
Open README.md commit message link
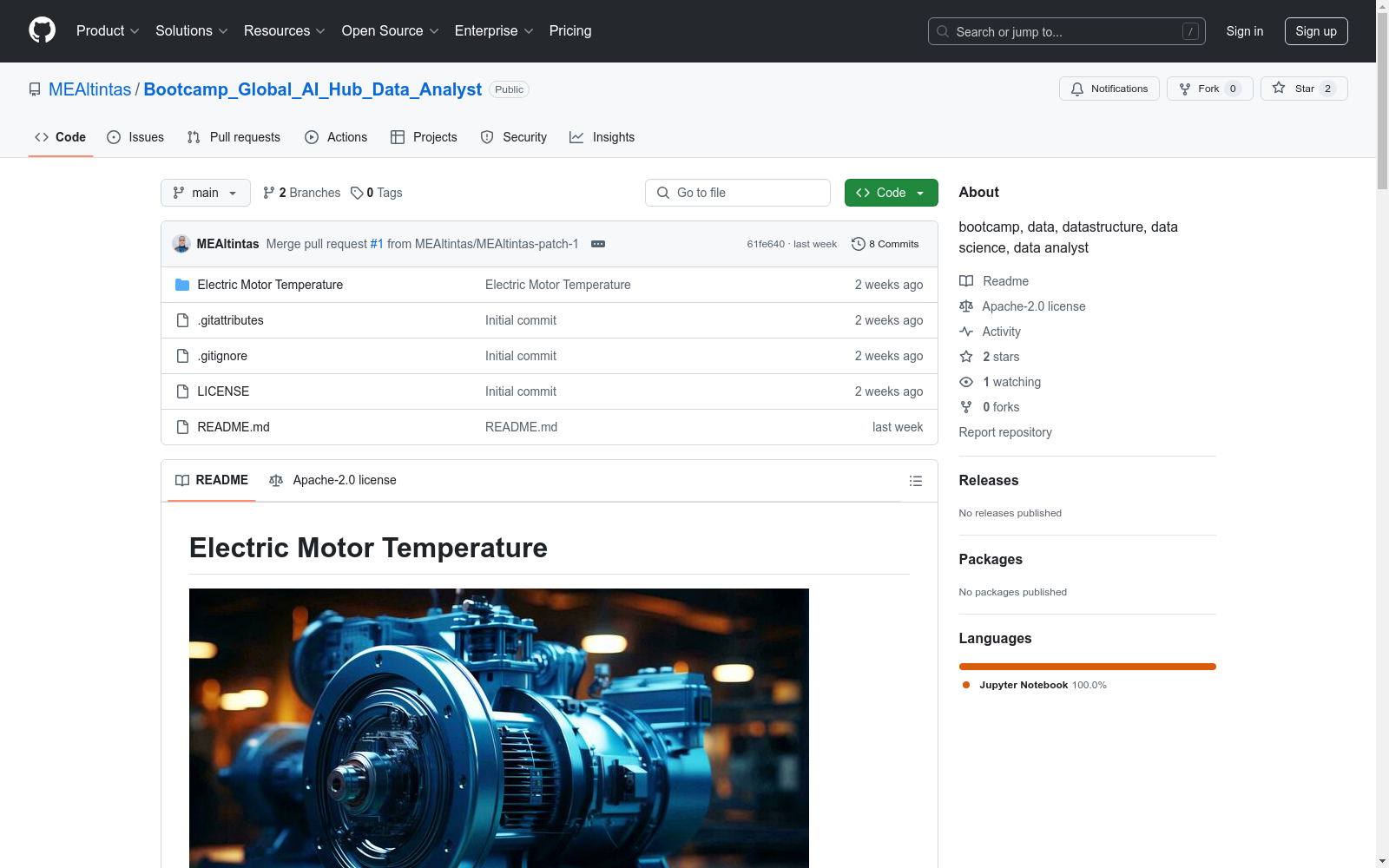coord(522,427)
